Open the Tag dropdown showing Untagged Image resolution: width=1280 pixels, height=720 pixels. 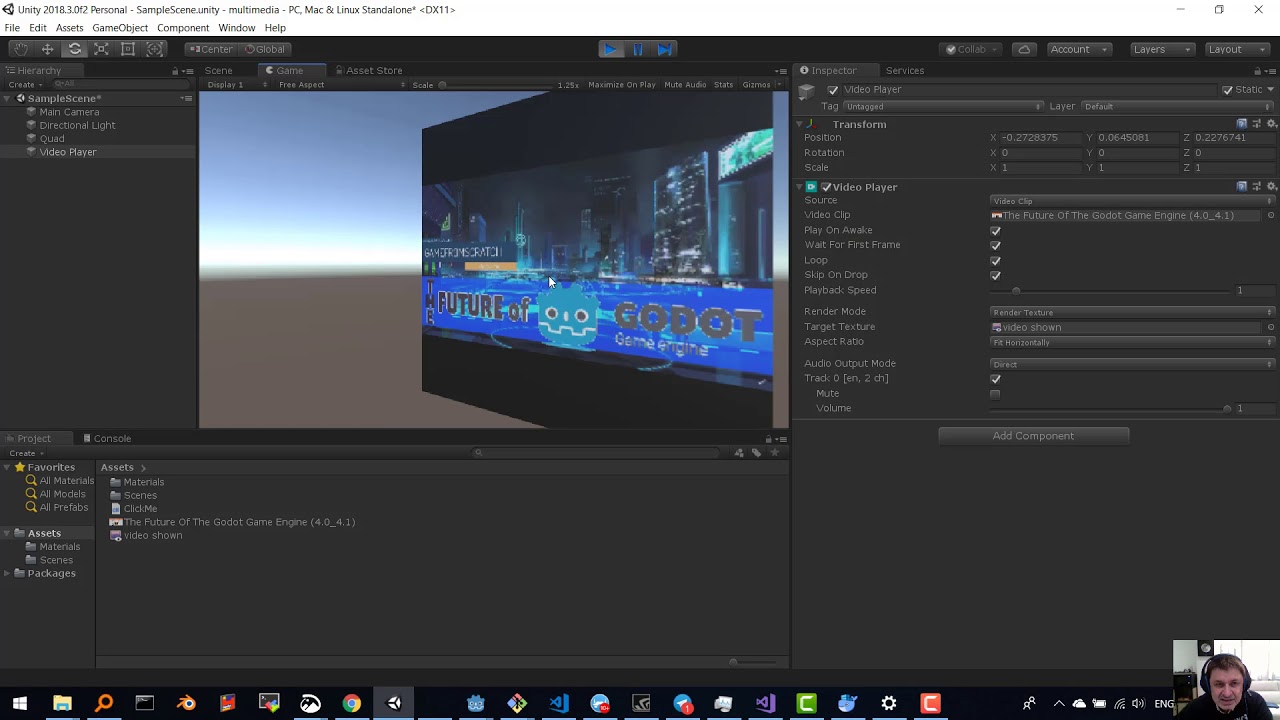943,106
